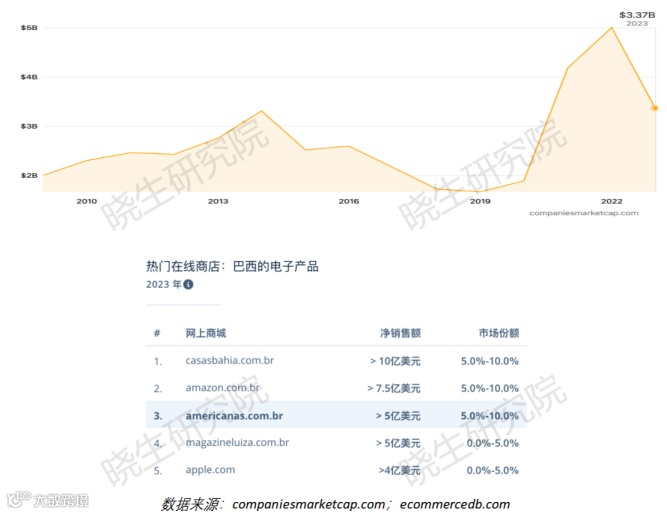The width and height of the screenshot is (667, 514).
Task: Click the 2019 x-axis label
Action: click(x=480, y=201)
